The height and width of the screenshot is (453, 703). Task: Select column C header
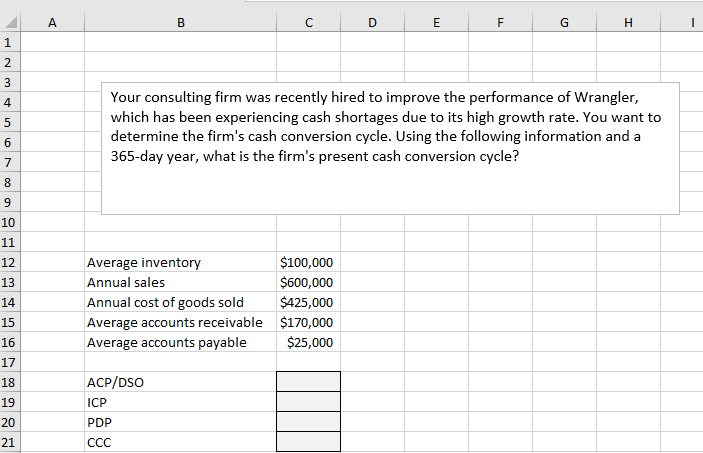pyautogui.click(x=308, y=22)
